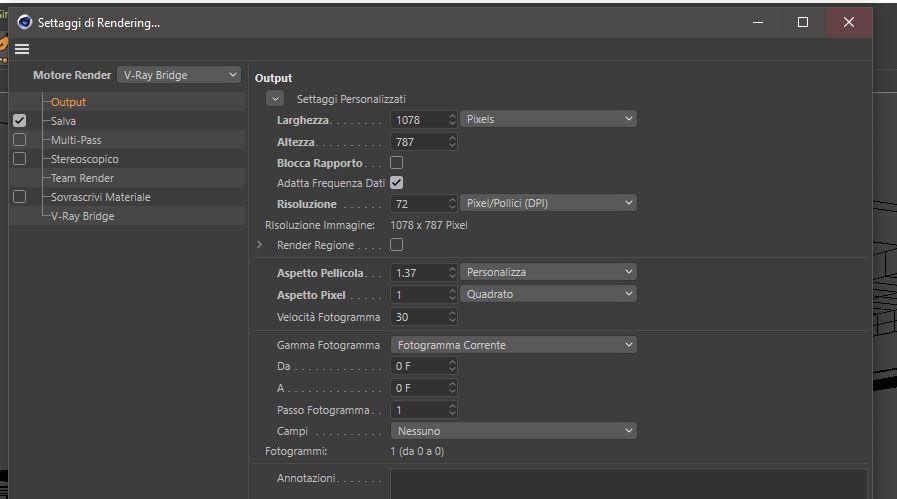
Task: Uncheck the Salva checkbox
Action: click(19, 121)
